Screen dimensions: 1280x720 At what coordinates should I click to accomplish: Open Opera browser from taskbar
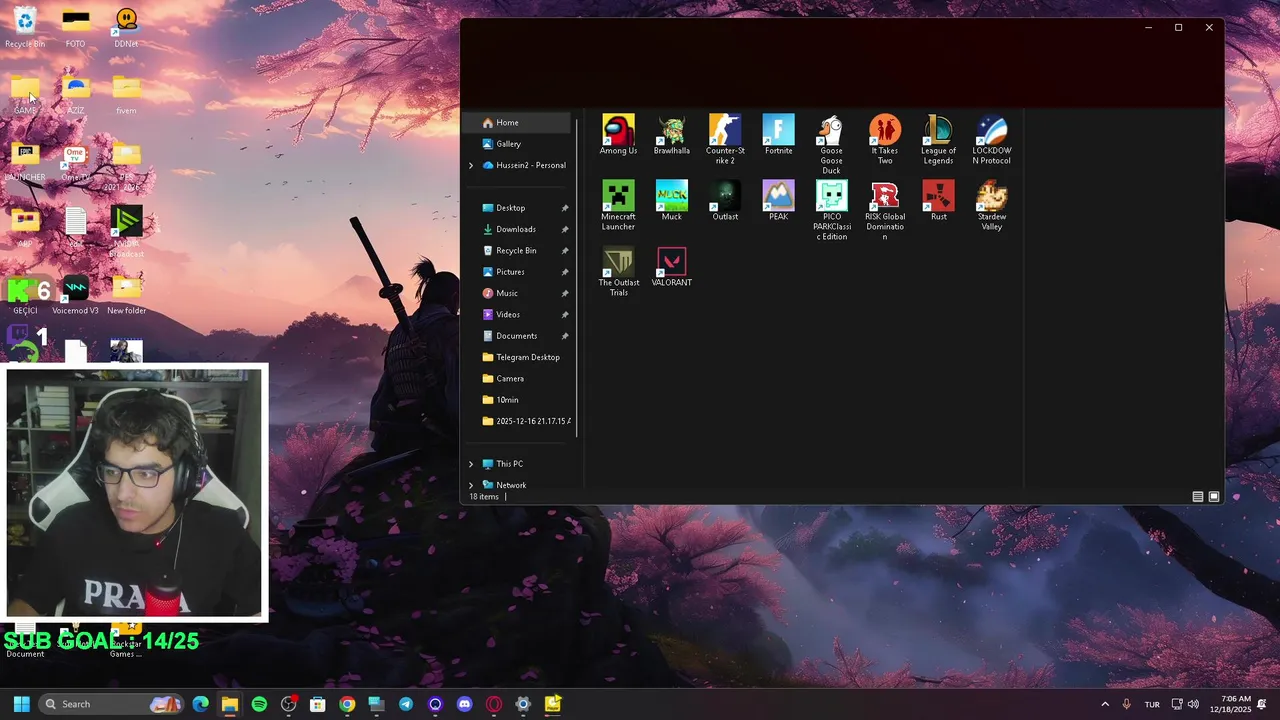(493, 704)
